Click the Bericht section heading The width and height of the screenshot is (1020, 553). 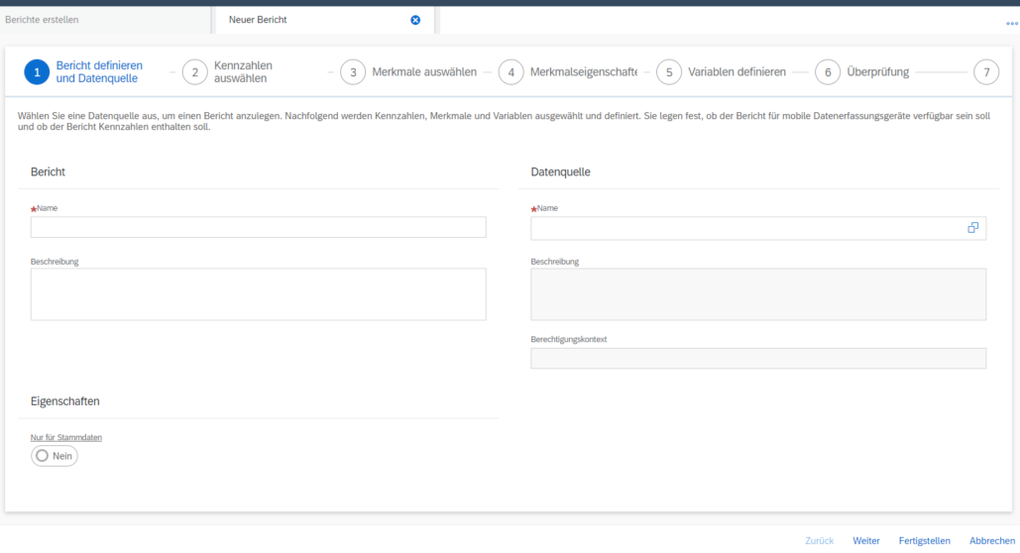47,172
